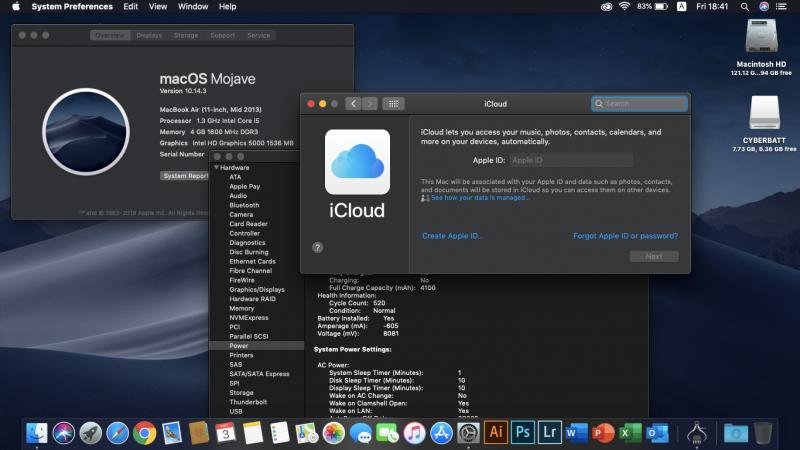Select Apple Pay in System Report sidebar
This screenshot has width=800, height=450.
click(245, 186)
